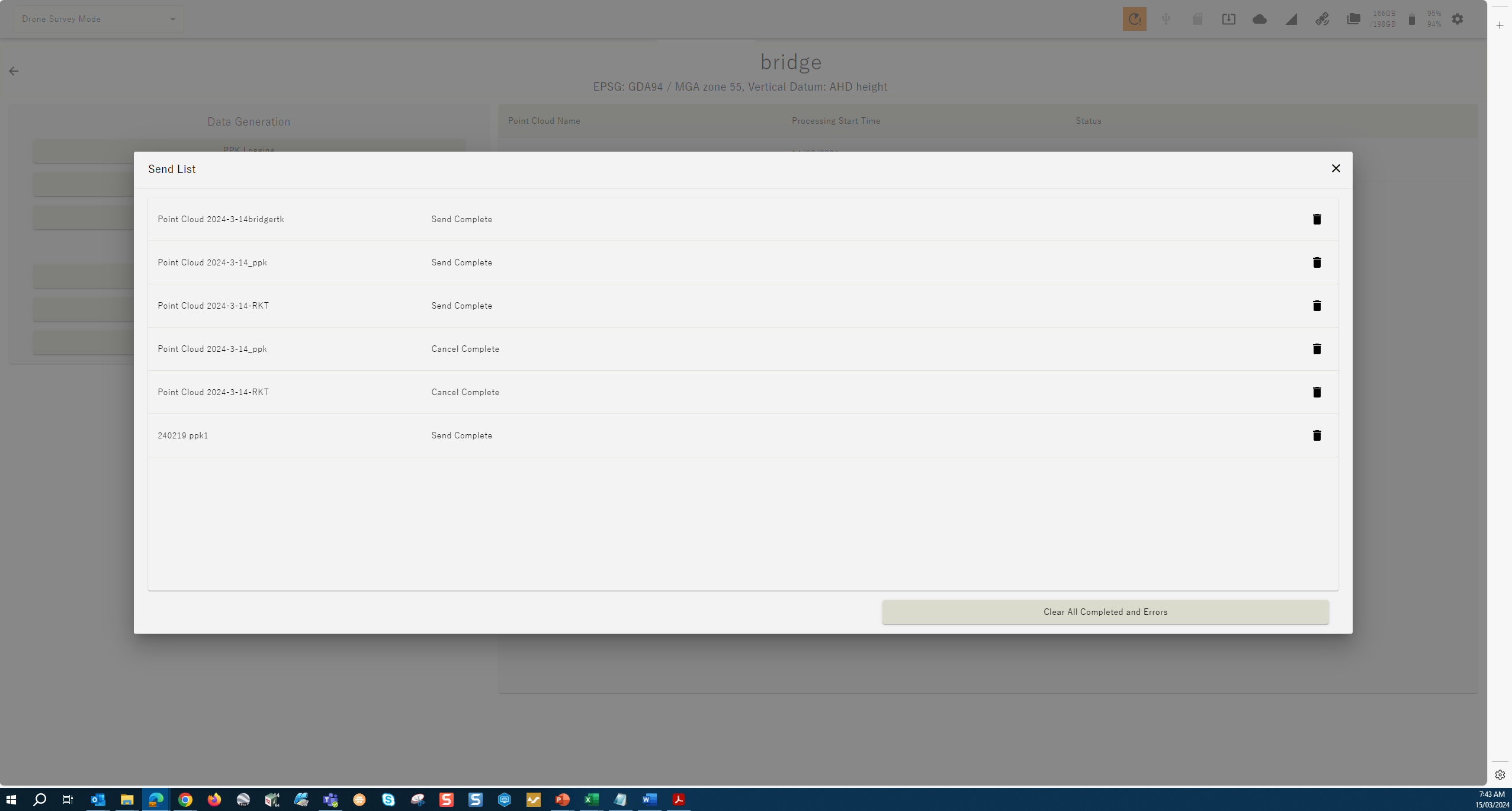Image resolution: width=1512 pixels, height=811 pixels.
Task: Open browser sidebar settings gear
Action: point(1500,775)
